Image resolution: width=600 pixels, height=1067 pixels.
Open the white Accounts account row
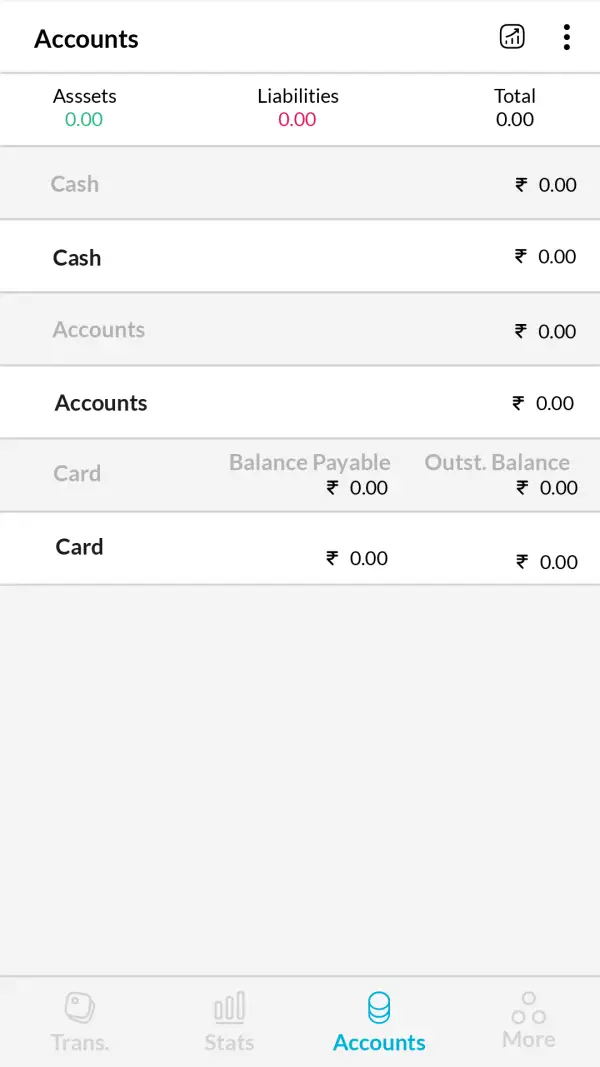click(300, 403)
